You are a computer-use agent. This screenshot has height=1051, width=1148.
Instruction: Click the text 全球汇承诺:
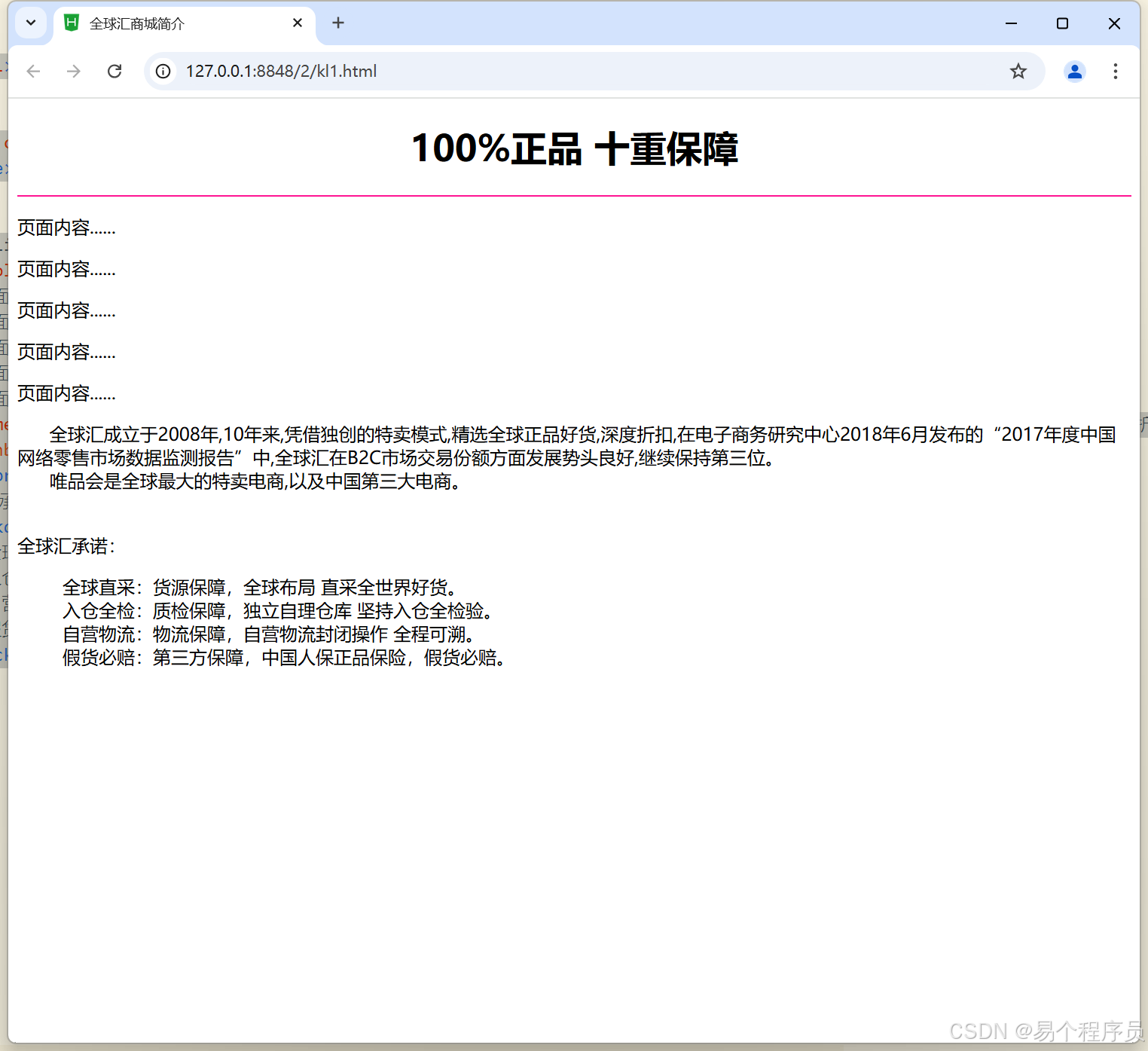click(x=66, y=546)
